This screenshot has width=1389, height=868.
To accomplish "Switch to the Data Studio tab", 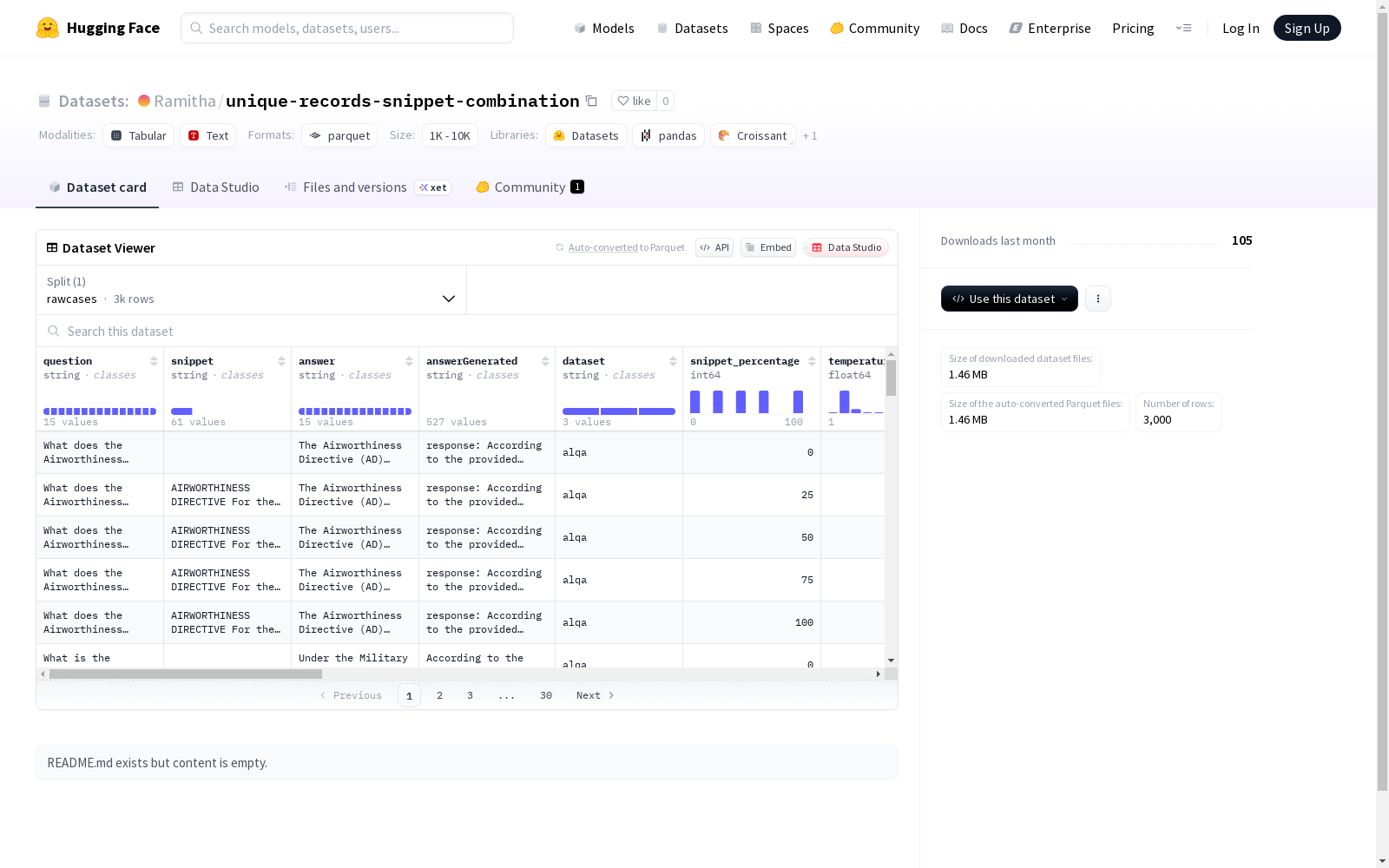I will click(x=215, y=187).
